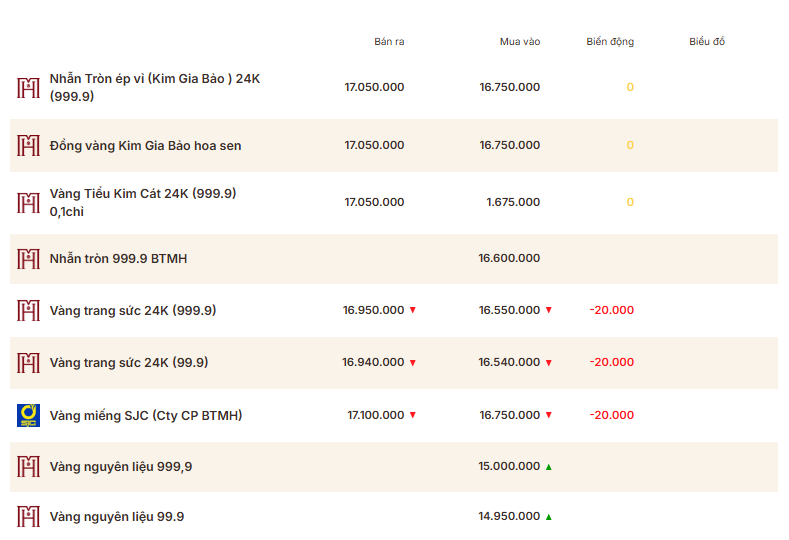This screenshot has width=789, height=540.
Task: Click the Mua vào column header
Action: pyautogui.click(x=519, y=42)
